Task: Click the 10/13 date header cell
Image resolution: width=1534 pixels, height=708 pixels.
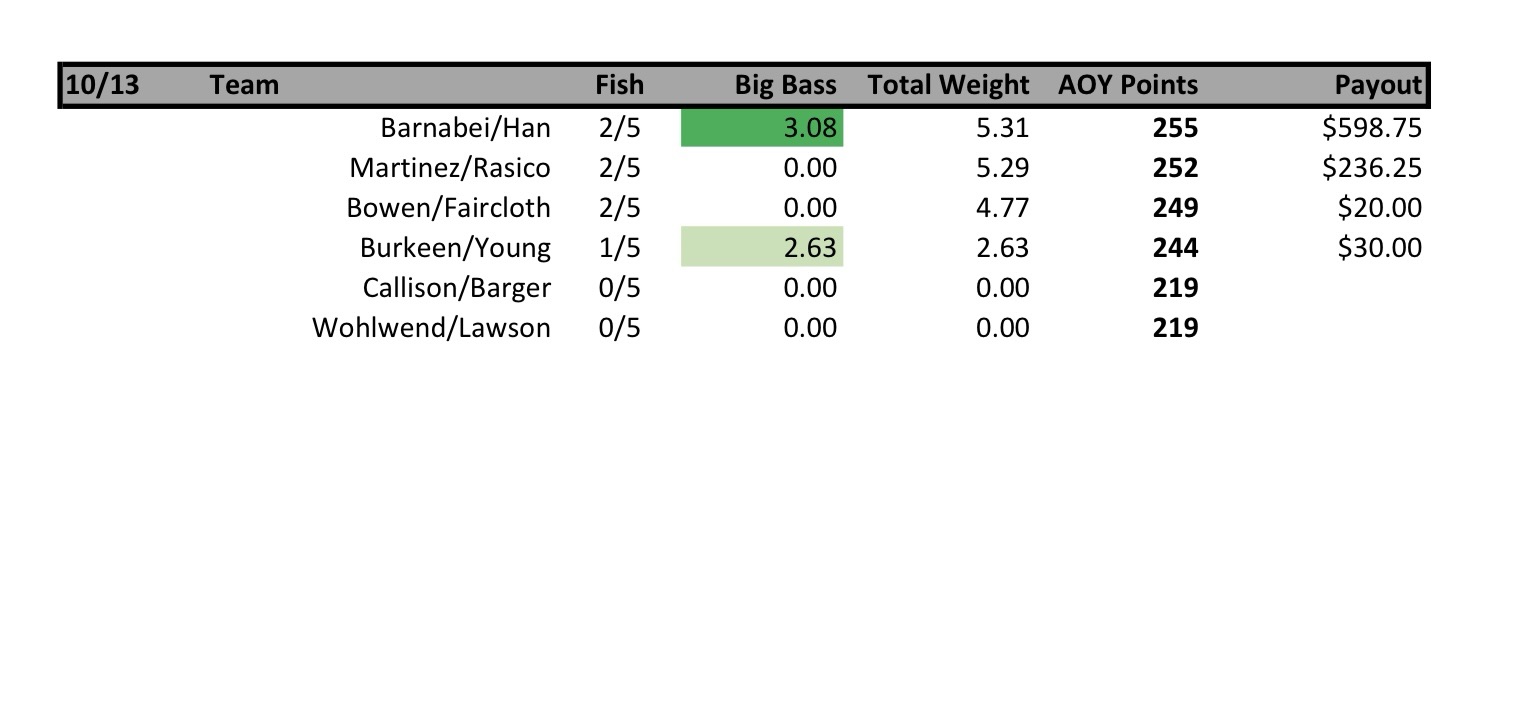Action: pos(102,85)
